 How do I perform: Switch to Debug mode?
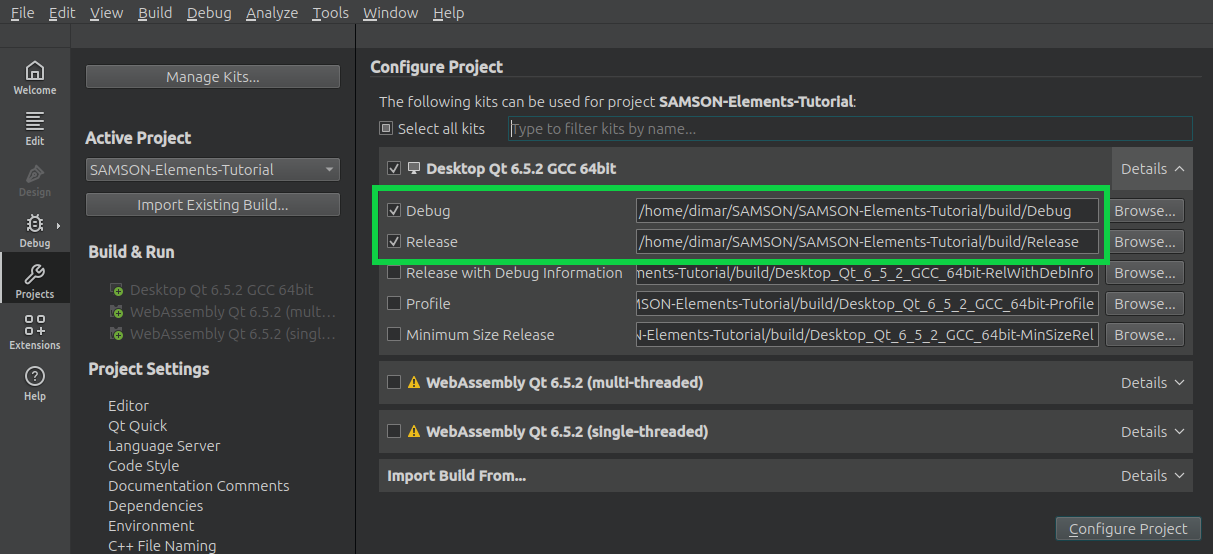click(x=35, y=230)
